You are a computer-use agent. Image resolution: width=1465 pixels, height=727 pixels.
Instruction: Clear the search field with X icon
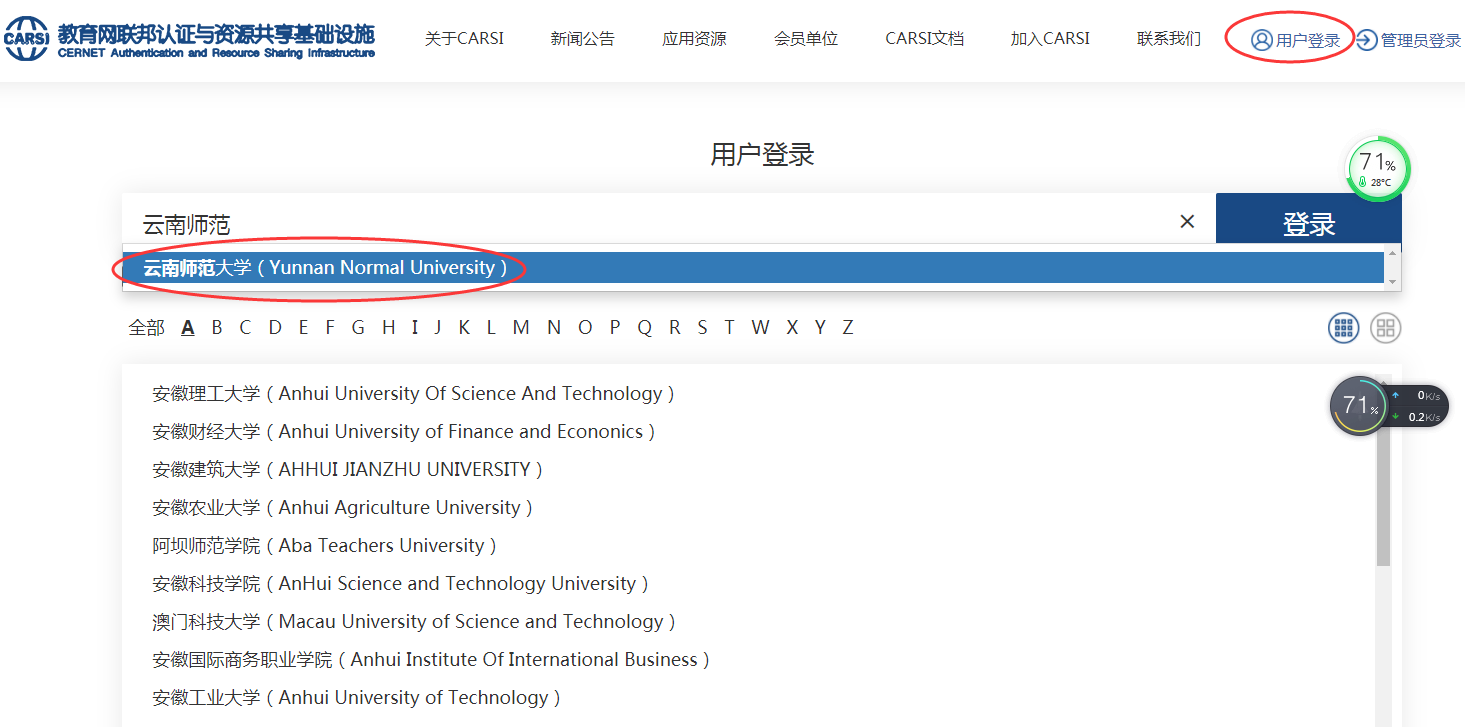(x=1187, y=222)
